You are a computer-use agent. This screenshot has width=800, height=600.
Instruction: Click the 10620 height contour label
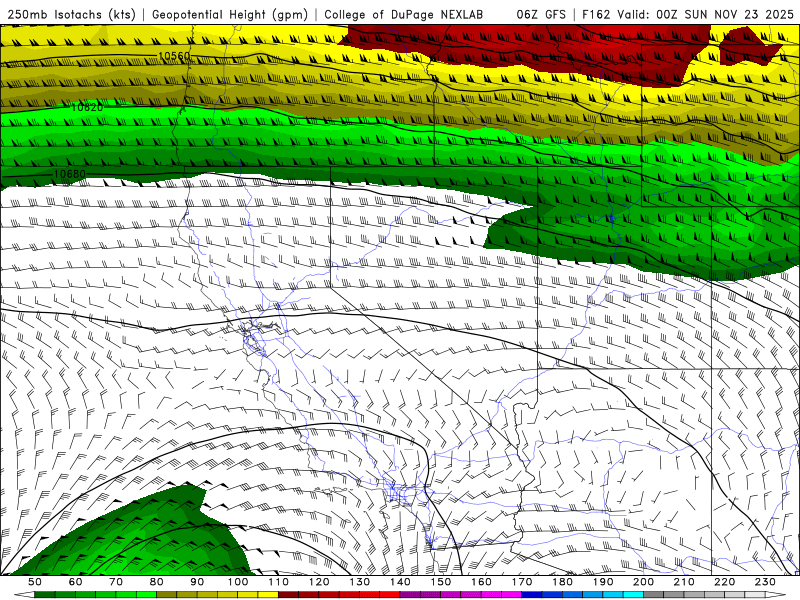tap(87, 107)
